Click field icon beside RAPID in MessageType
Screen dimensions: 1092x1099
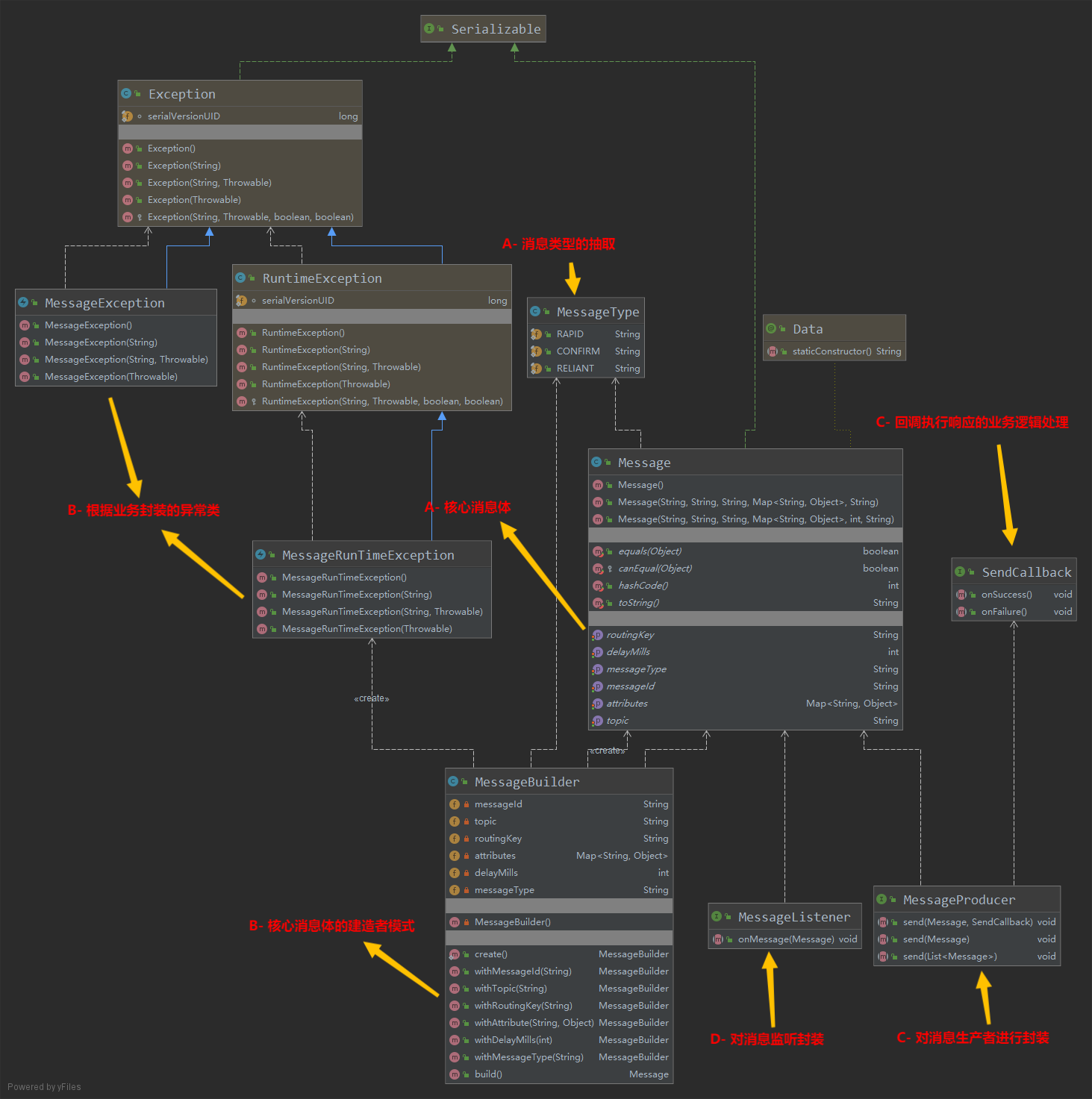536,334
